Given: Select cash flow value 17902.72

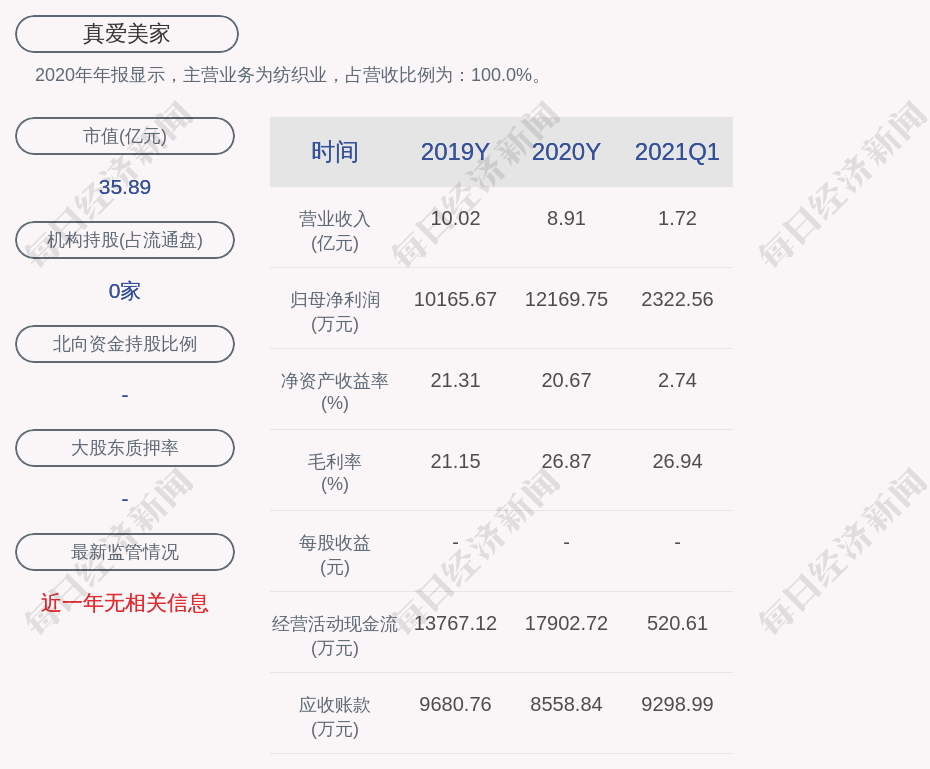Looking at the screenshot, I should point(566,623).
